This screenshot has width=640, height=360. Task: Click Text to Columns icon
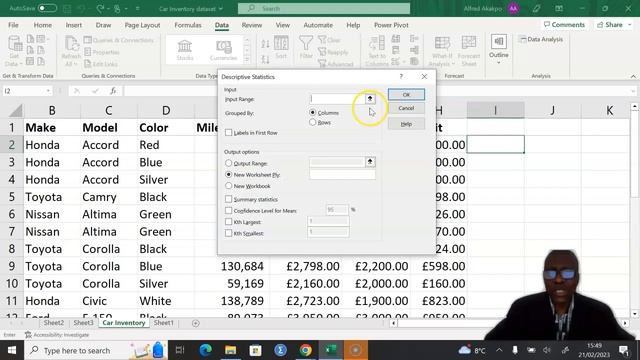pos(377,43)
